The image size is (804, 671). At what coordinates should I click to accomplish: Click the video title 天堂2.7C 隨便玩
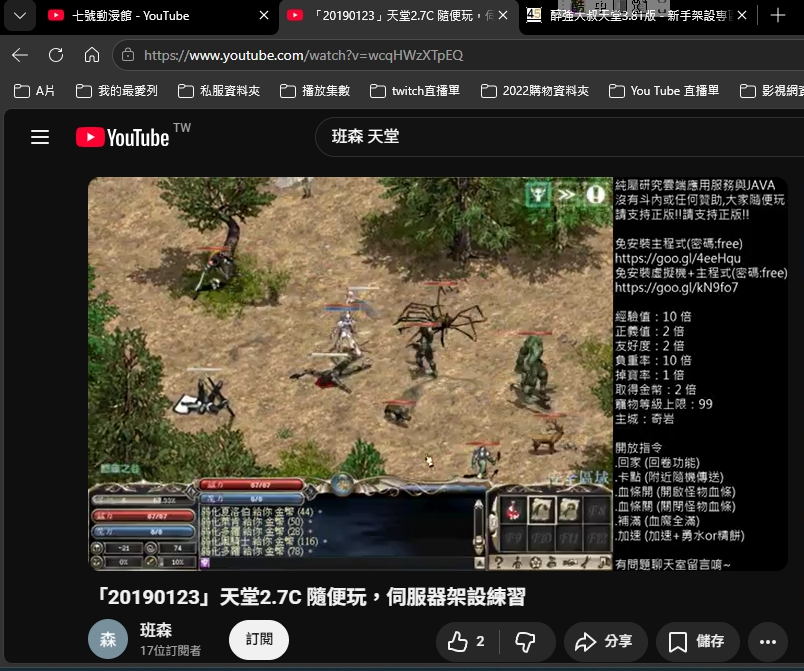[x=312, y=597]
